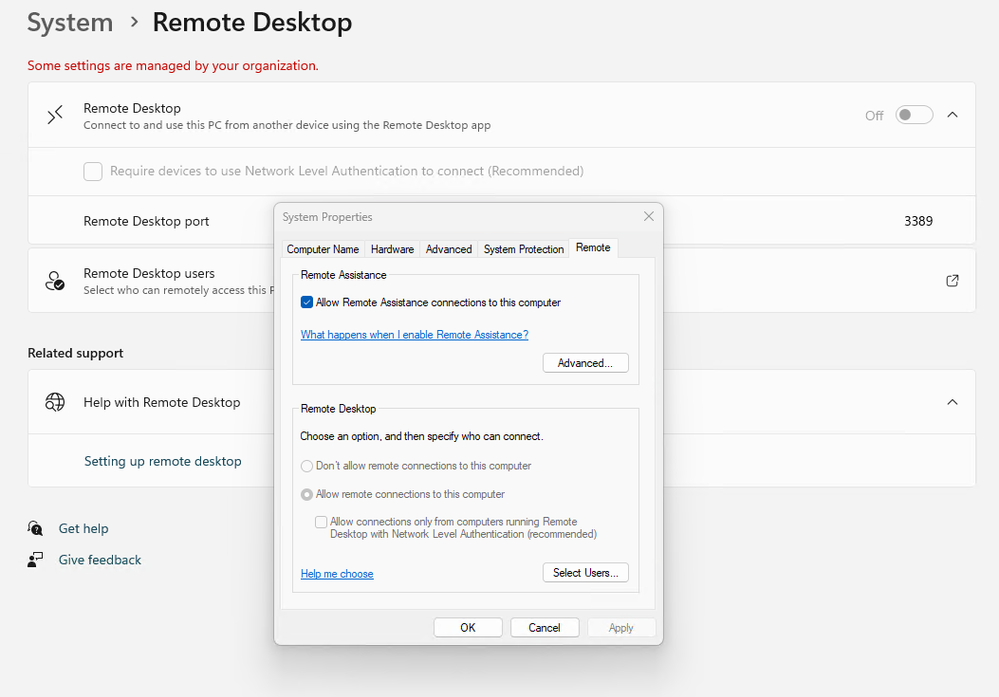This screenshot has height=697, width=999.
Task: Click the System Properties title bar text
Action: tap(327, 217)
